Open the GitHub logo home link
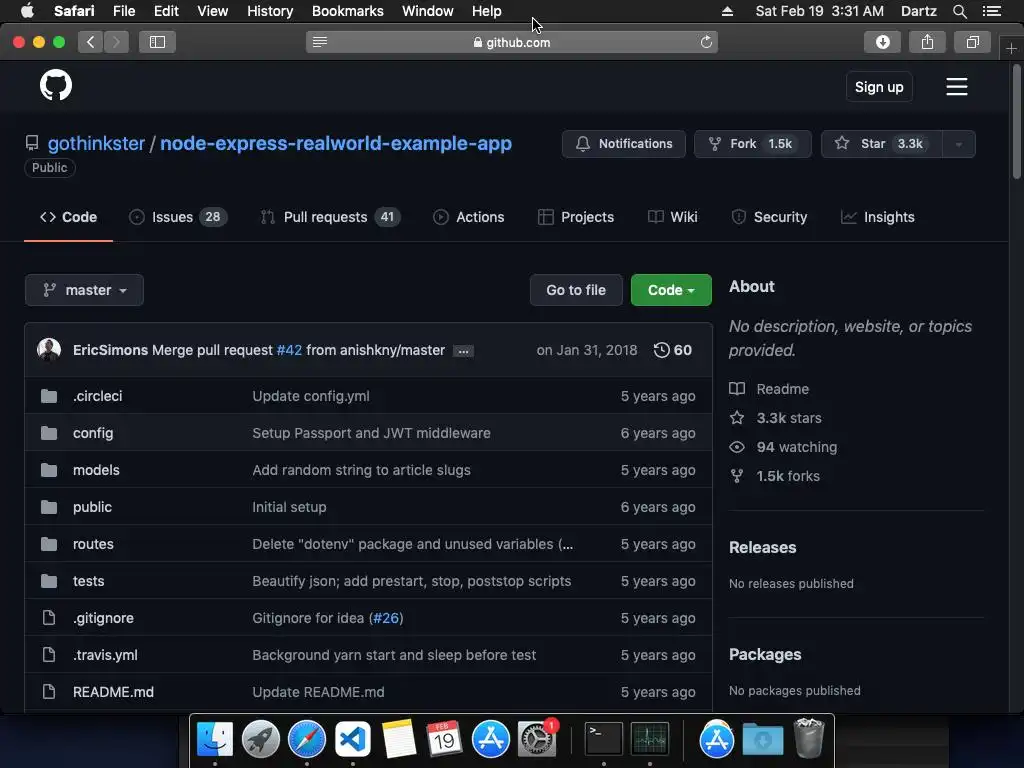 pyautogui.click(x=56, y=86)
